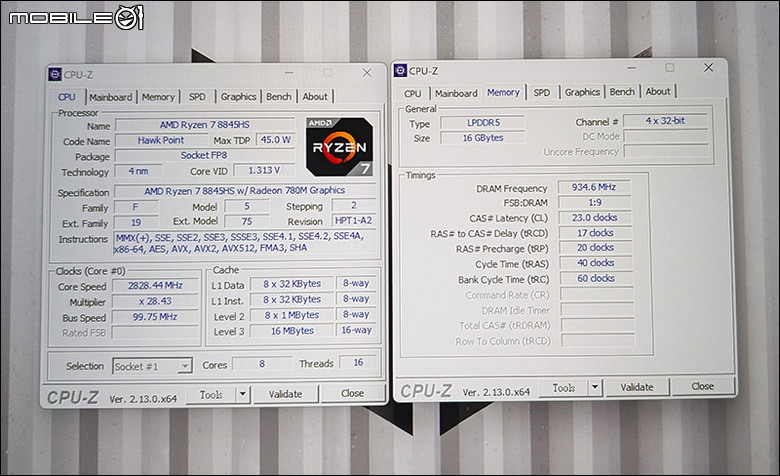Image resolution: width=780 pixels, height=476 pixels.
Task: Click Validate button in right CPU-Z window
Action: click(x=637, y=387)
